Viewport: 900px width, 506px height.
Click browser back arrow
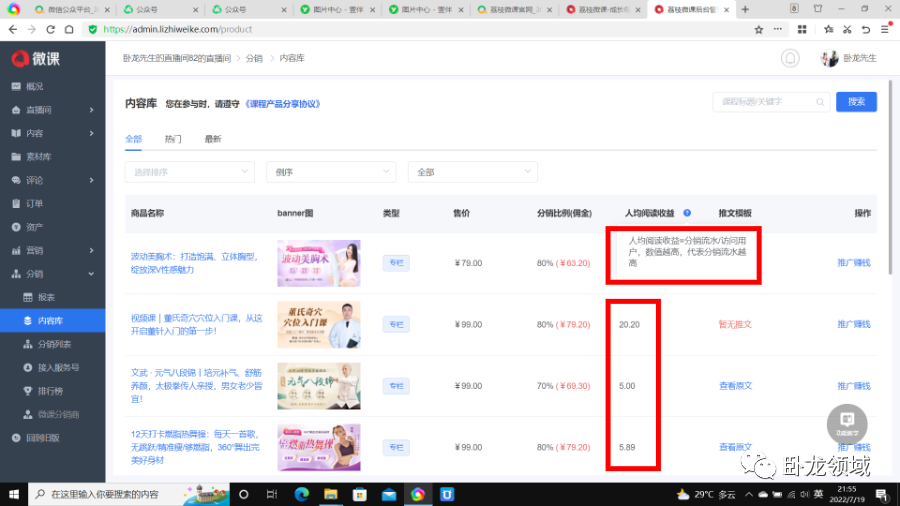(x=13, y=29)
